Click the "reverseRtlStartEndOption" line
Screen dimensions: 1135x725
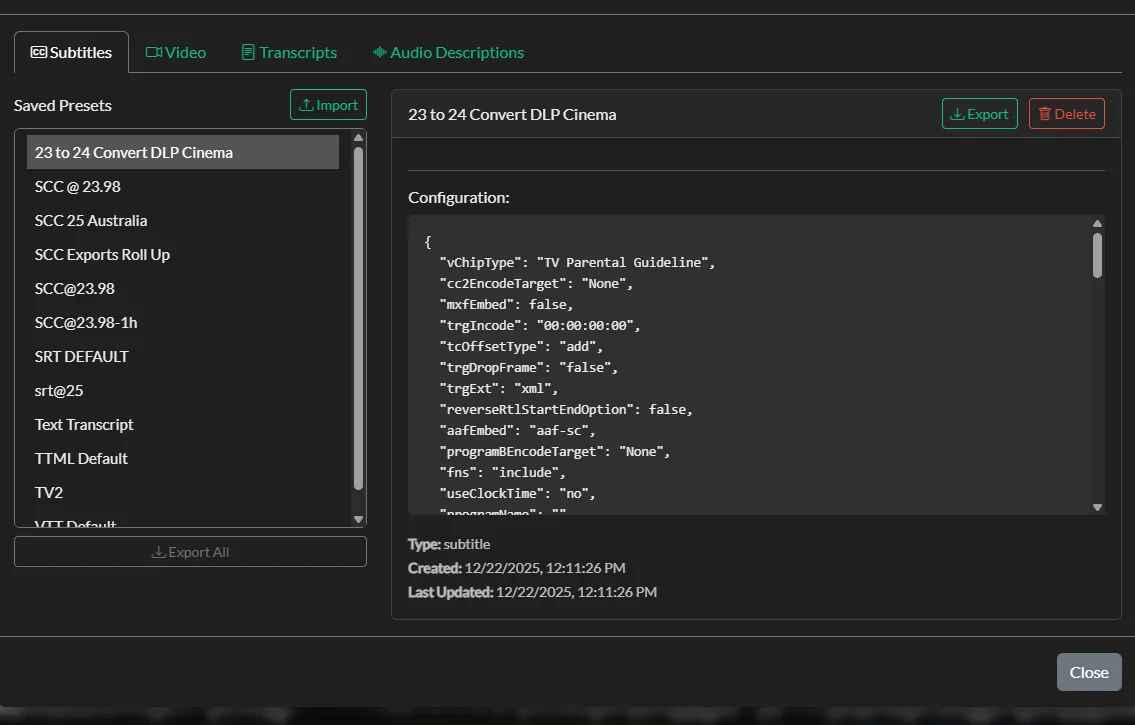566,410
